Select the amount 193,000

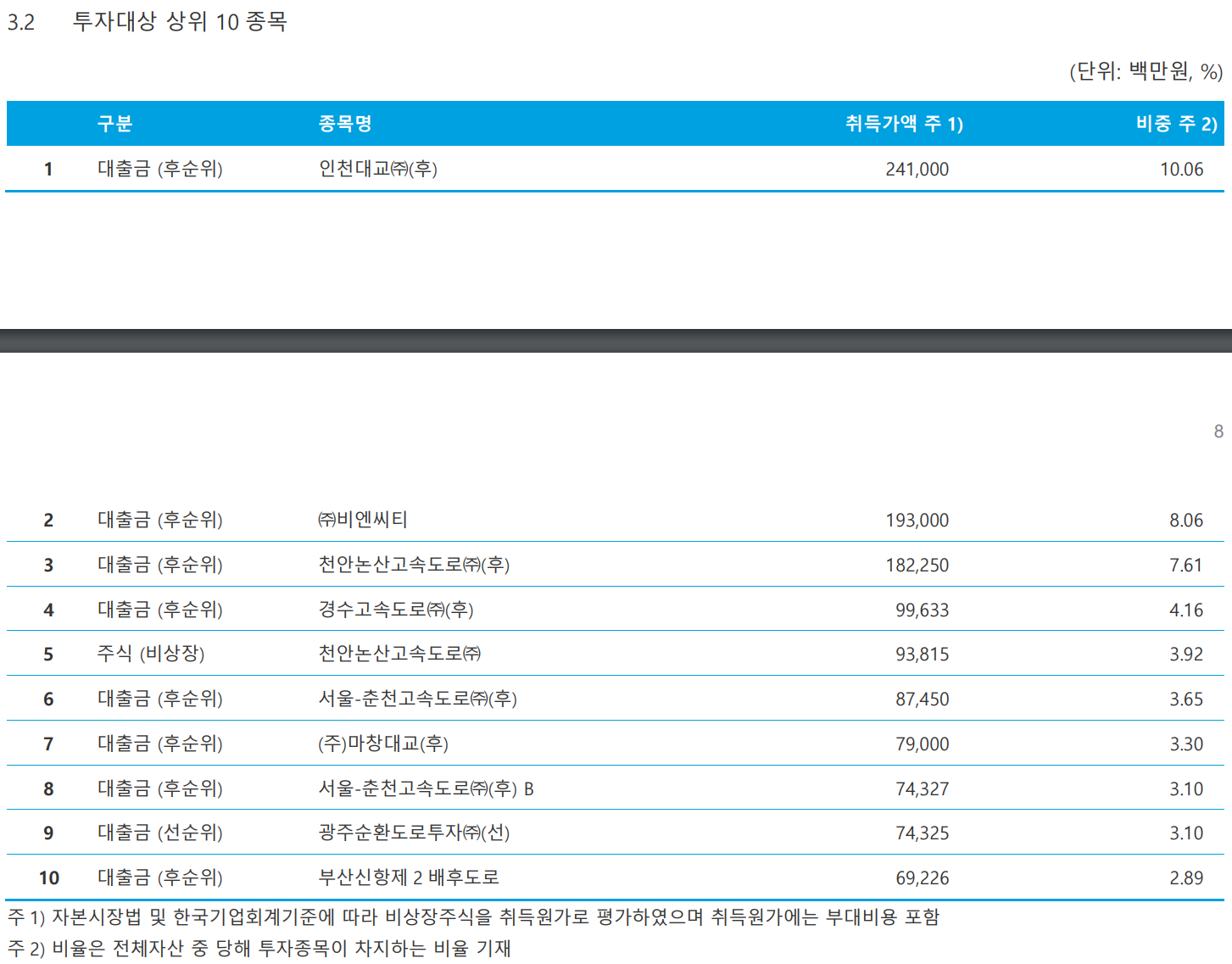(x=917, y=521)
